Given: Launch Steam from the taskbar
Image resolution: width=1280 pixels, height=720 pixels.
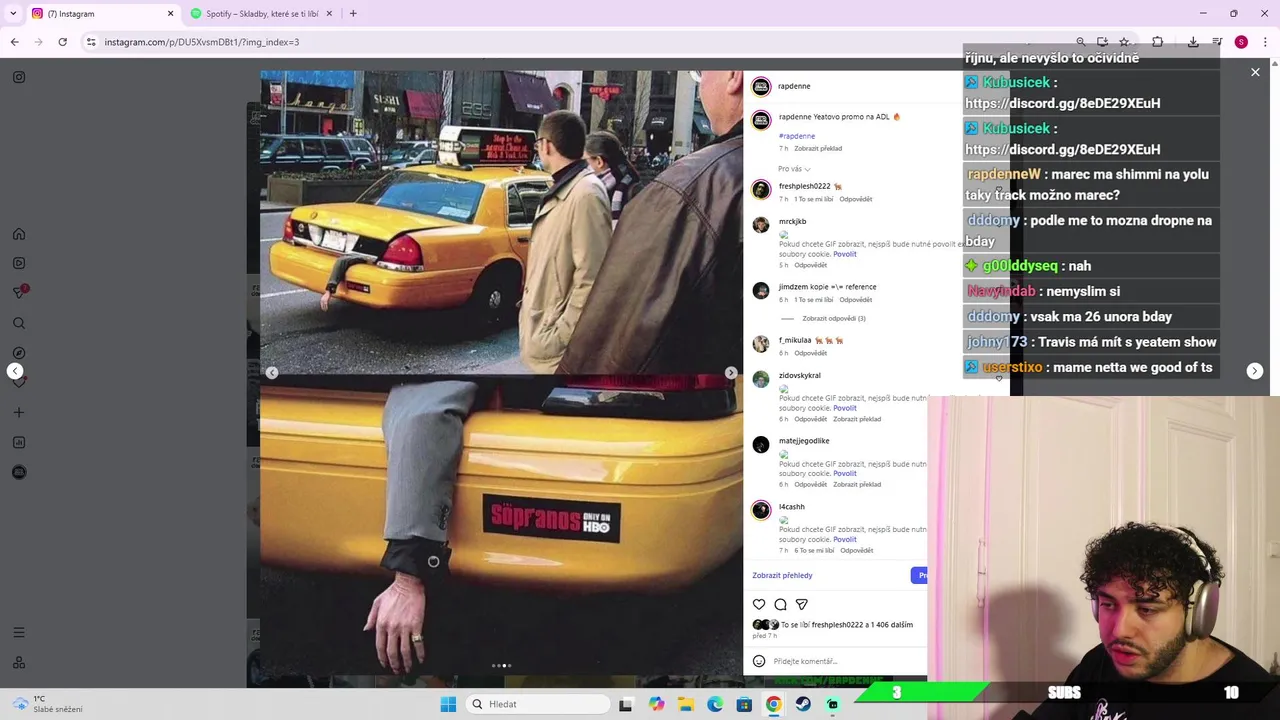Looking at the screenshot, I should tap(803, 704).
